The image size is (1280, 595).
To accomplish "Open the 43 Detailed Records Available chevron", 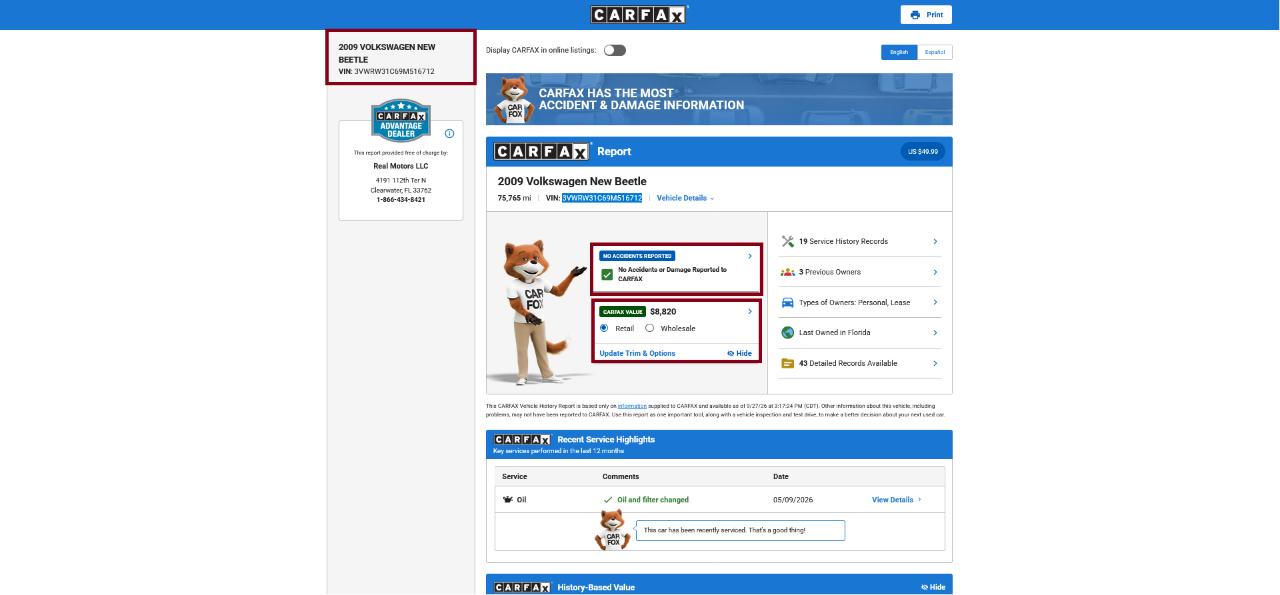I will [935, 363].
